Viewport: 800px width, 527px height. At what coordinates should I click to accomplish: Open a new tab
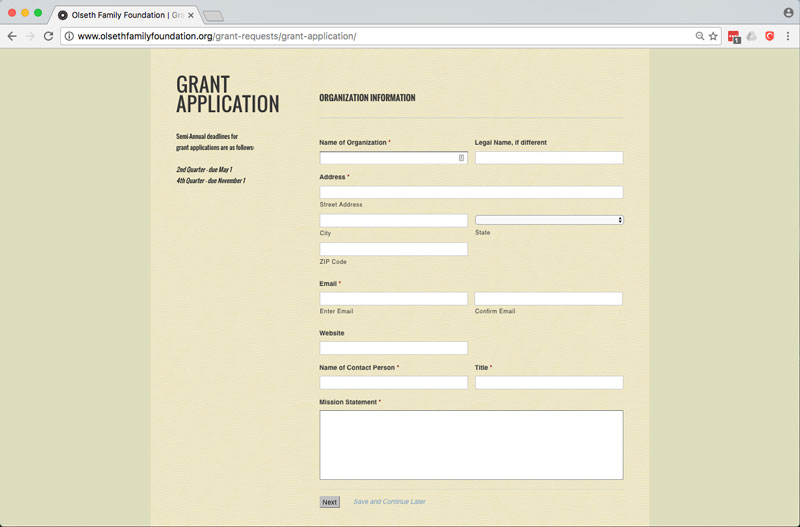213,16
